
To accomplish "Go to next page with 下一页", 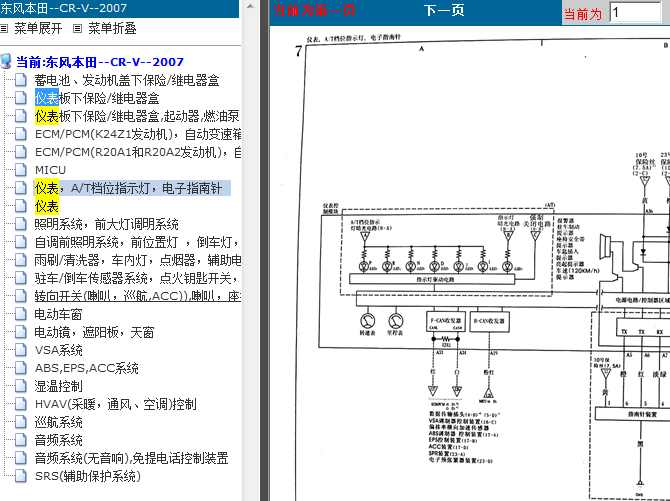I will pyautogui.click(x=444, y=10).
